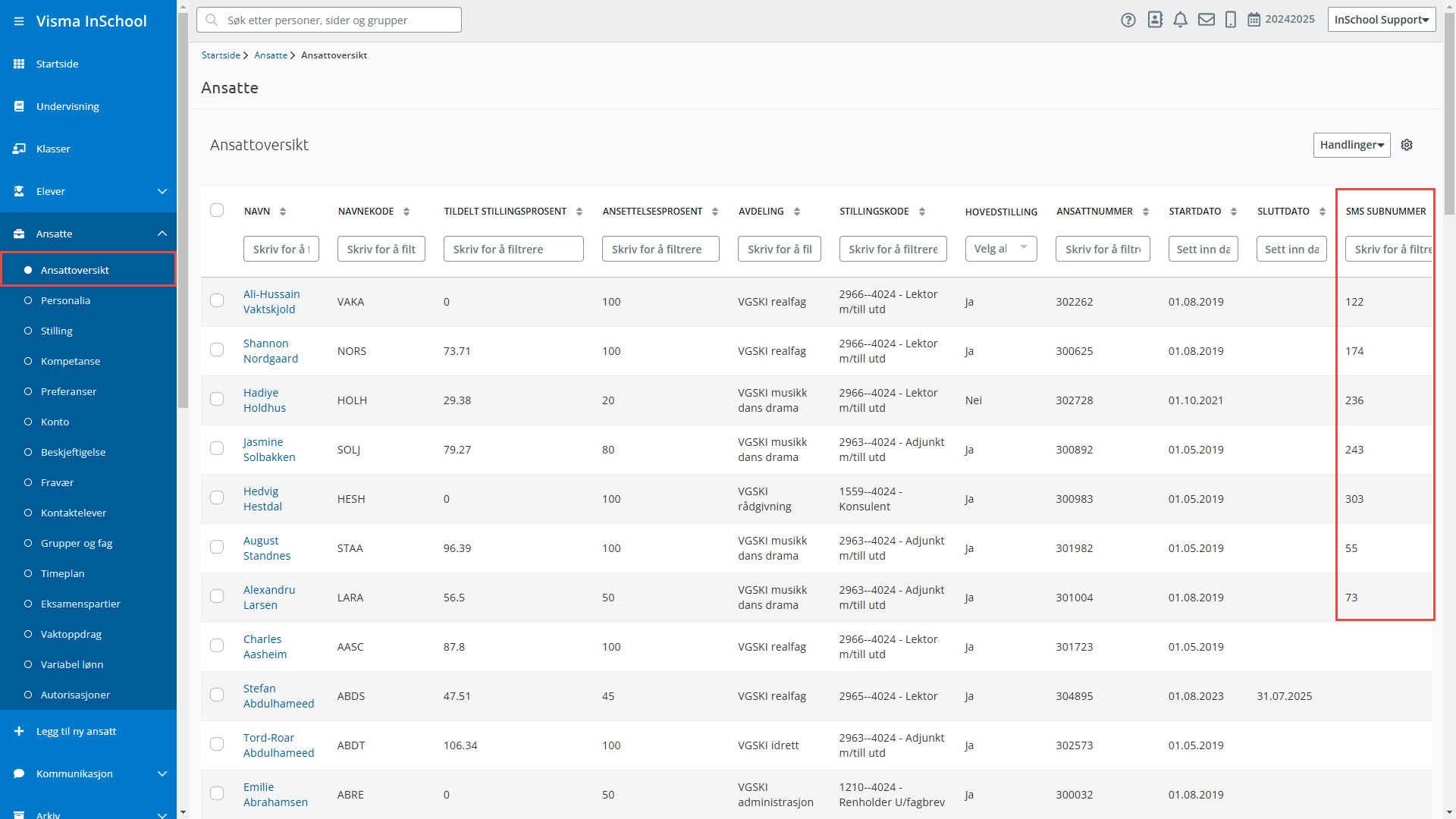Sort by SLUTTDATO column arrows
The height and width of the screenshot is (819, 1456).
coord(1323,212)
